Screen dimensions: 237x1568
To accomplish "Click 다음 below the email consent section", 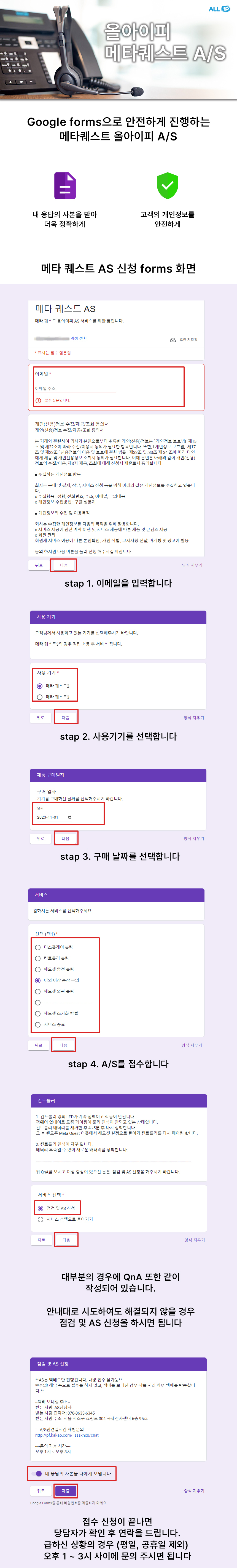I will [64, 565].
